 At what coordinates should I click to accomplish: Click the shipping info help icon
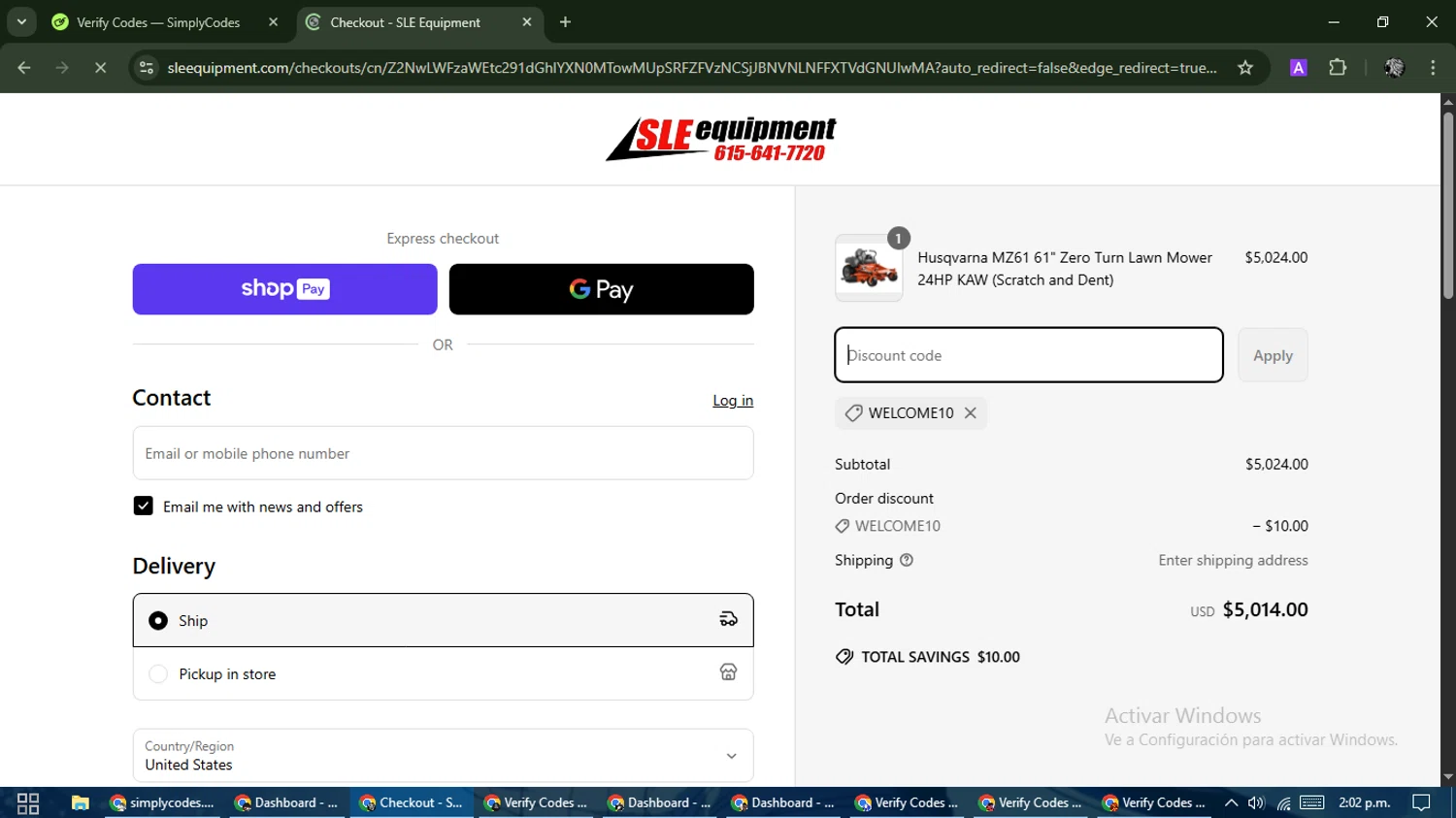point(907,560)
